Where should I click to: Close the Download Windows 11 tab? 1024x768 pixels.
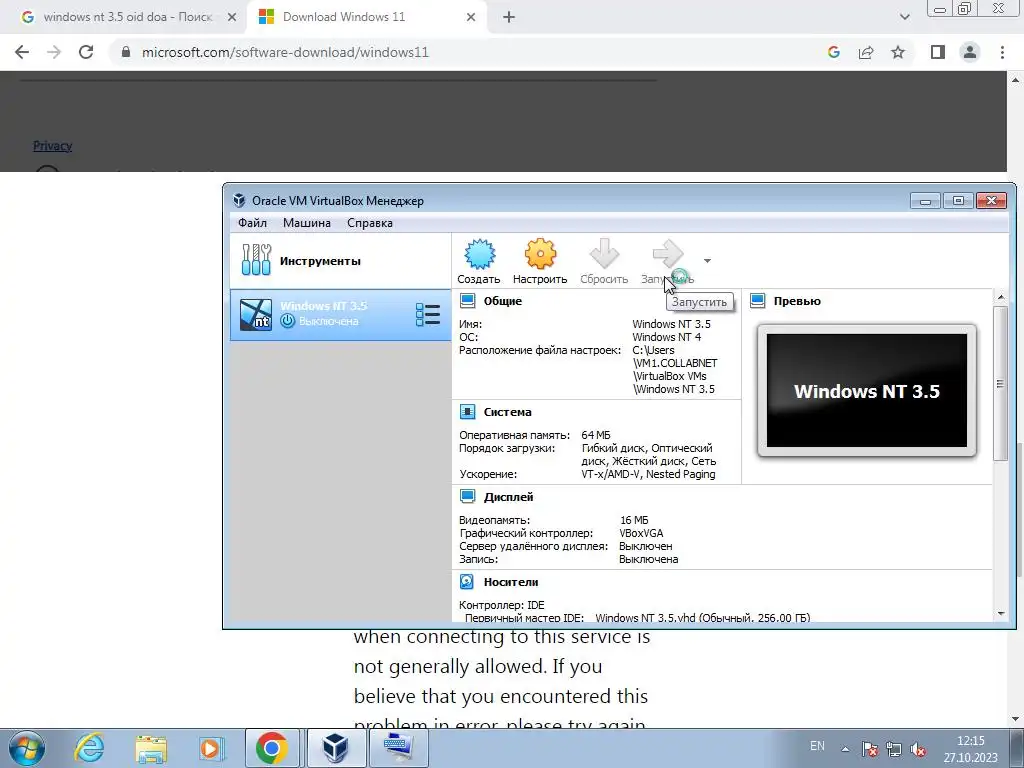[x=471, y=17]
